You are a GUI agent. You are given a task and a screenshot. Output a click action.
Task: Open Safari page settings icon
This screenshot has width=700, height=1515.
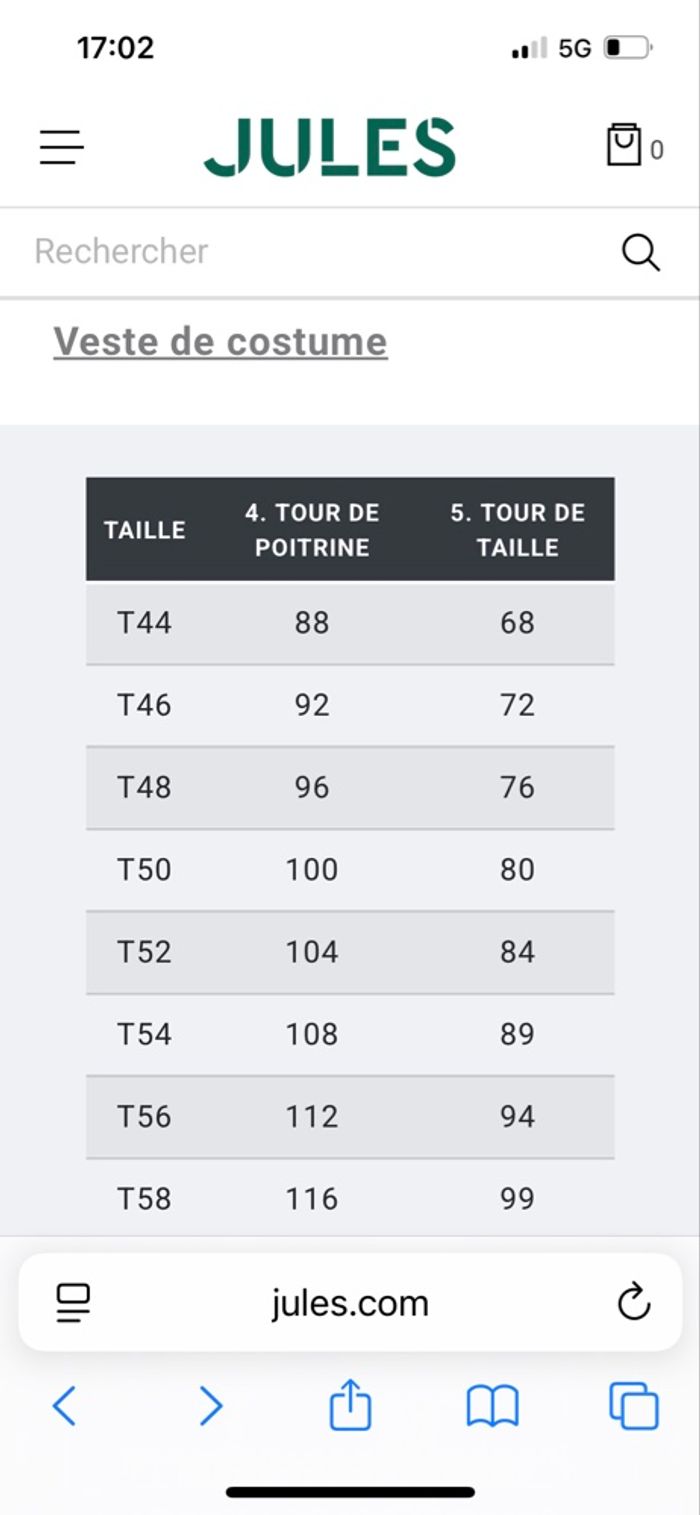(x=73, y=1302)
